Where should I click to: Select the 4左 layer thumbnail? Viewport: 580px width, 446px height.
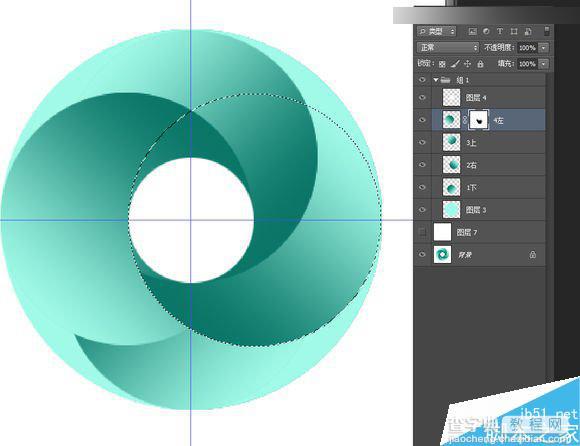pos(451,120)
